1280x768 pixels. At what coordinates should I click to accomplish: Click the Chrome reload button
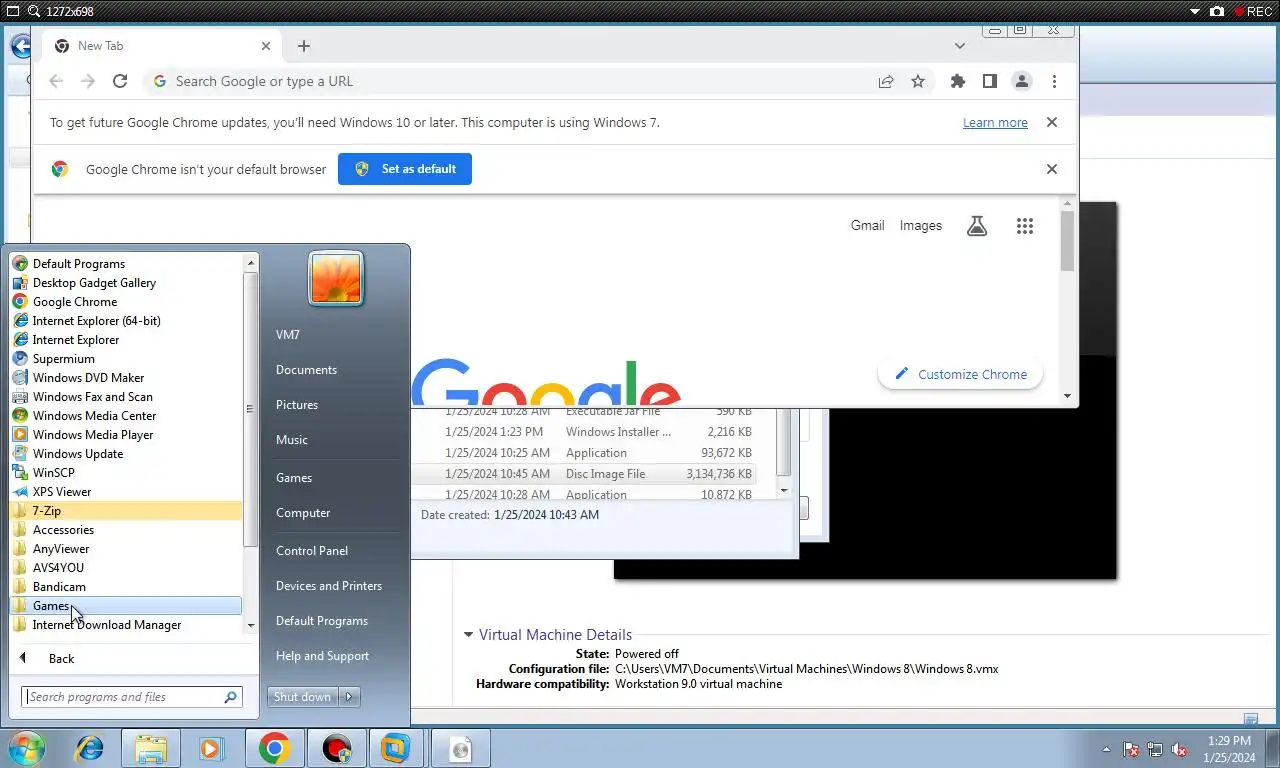coord(120,82)
